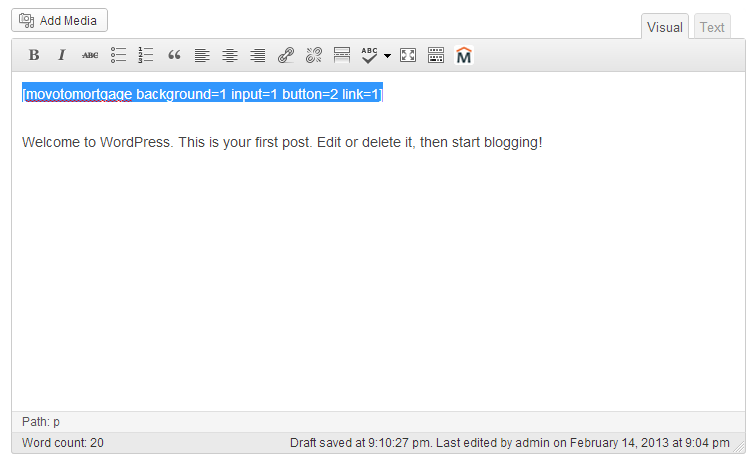Toggle italic formatting
Screen dimensions: 752x466
pos(61,56)
